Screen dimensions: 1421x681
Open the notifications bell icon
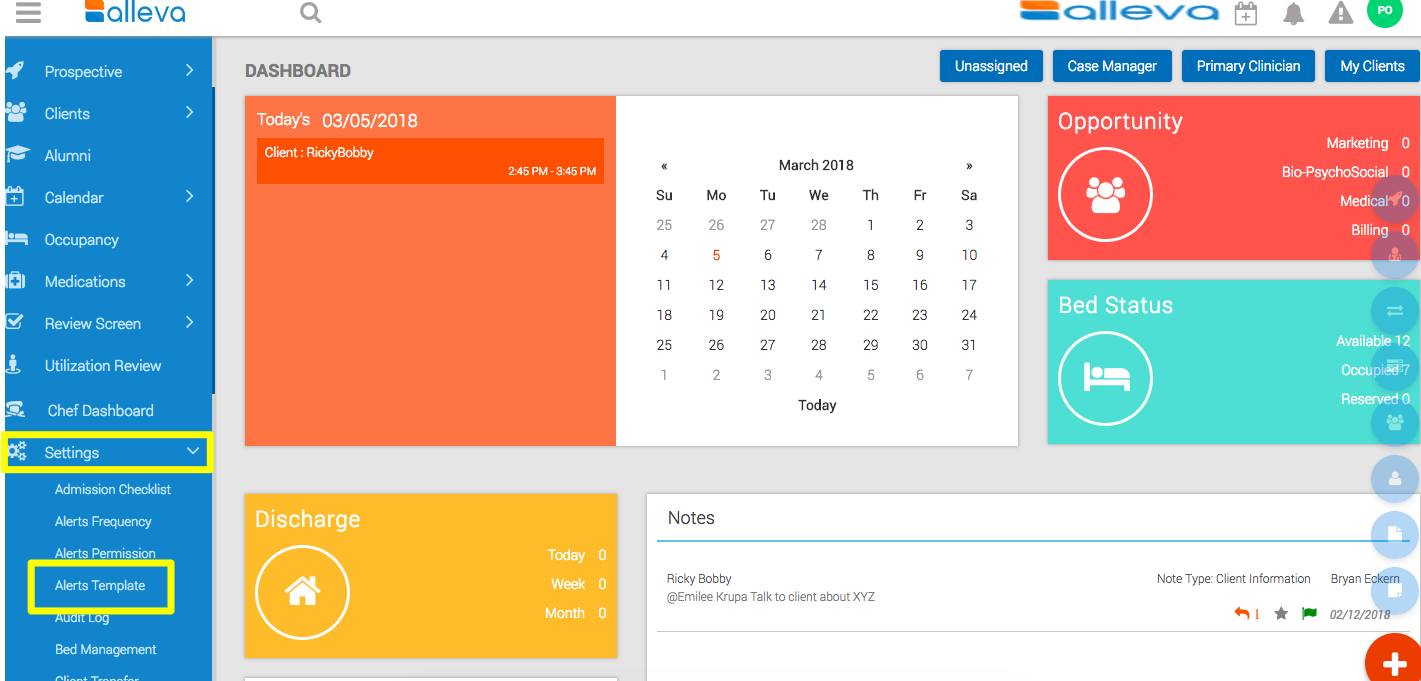coord(1294,14)
